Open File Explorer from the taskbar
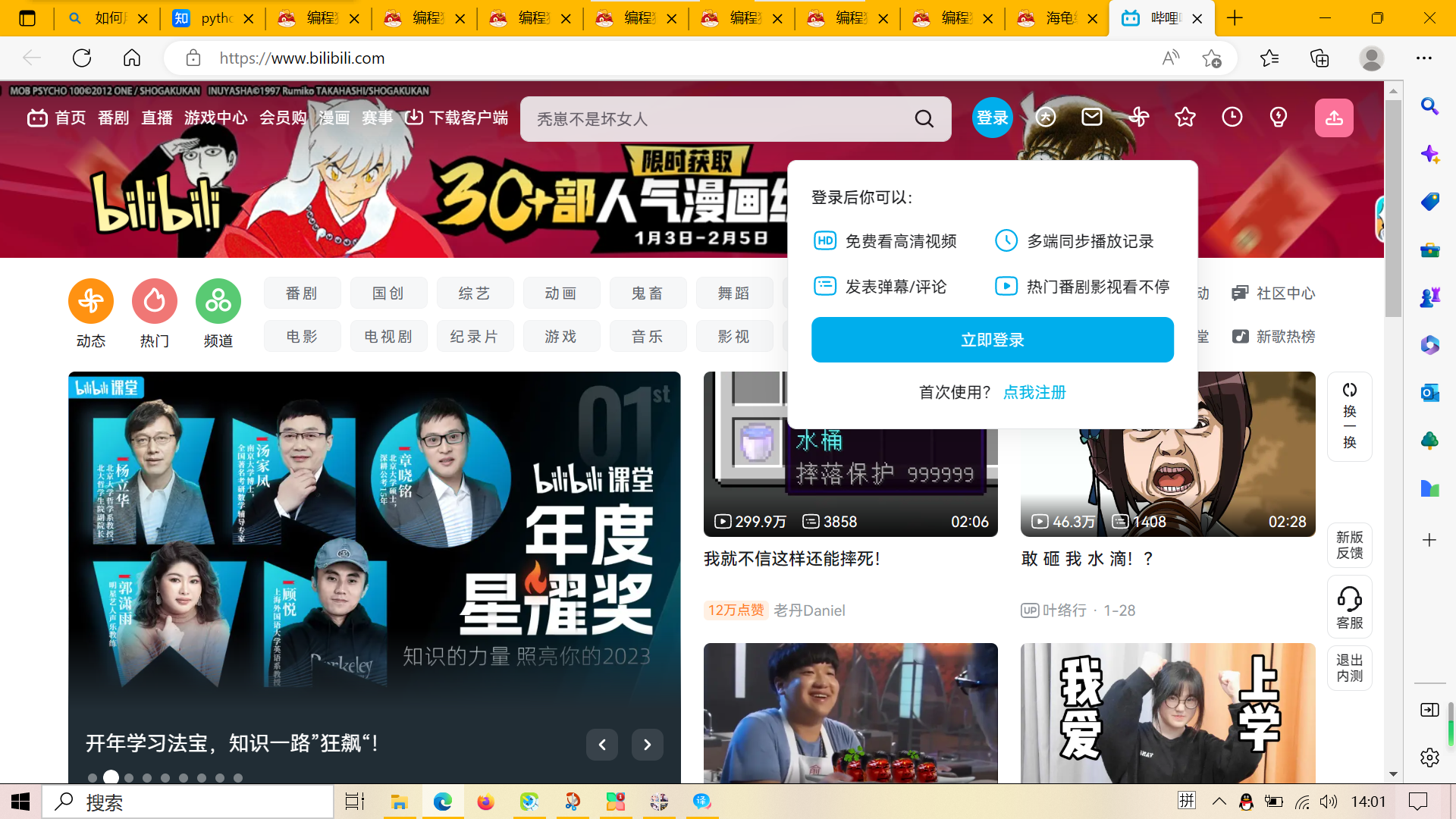Viewport: 1456px width, 819px height. coord(399,802)
